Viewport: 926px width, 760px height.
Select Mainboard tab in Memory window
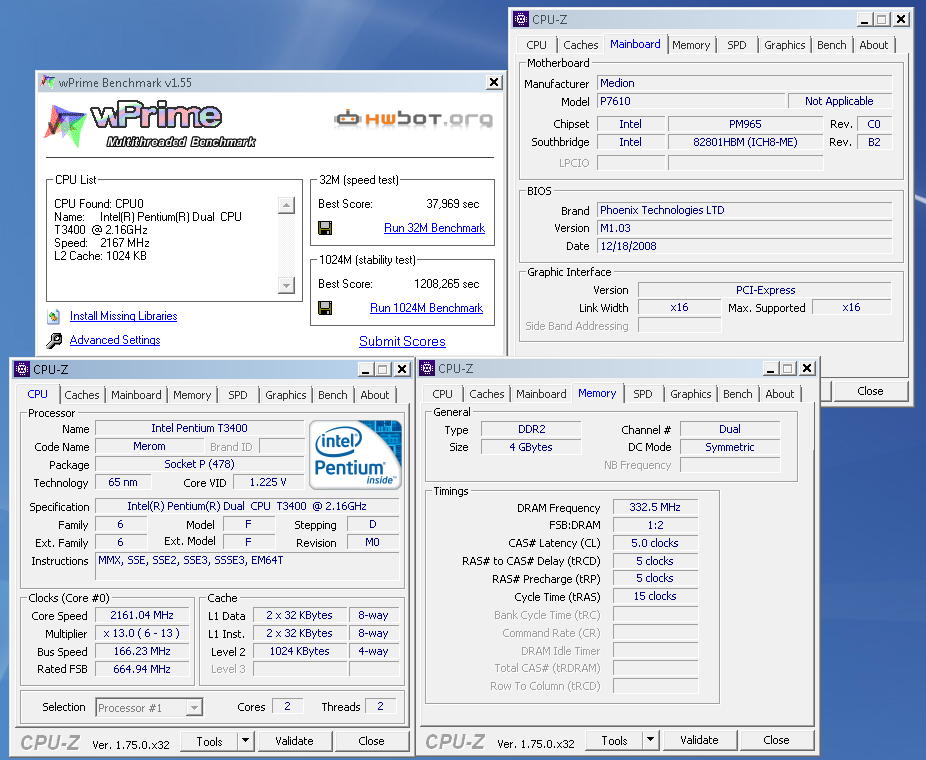541,394
